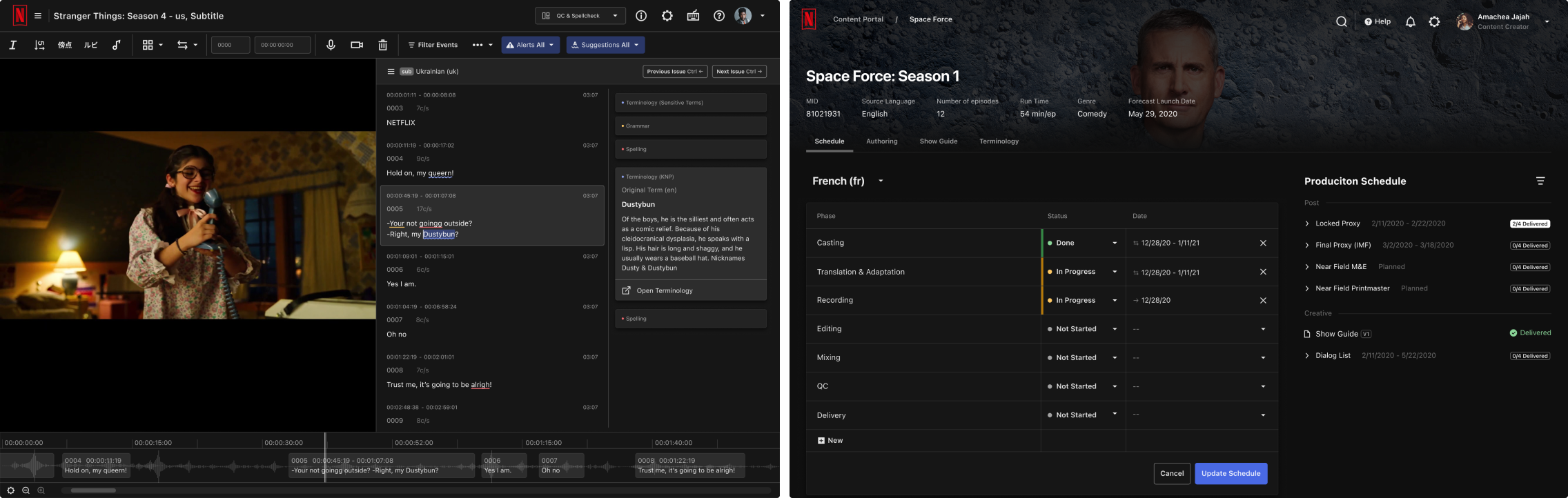The image size is (1568, 498).
Task: Click Open Terminology link
Action: (x=658, y=291)
